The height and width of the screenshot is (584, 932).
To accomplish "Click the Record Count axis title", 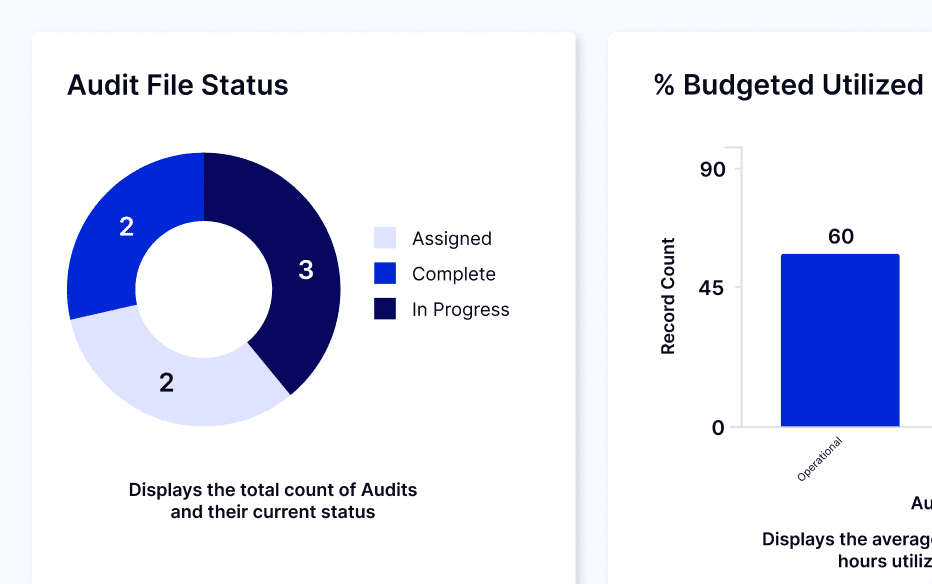I will click(x=668, y=294).
